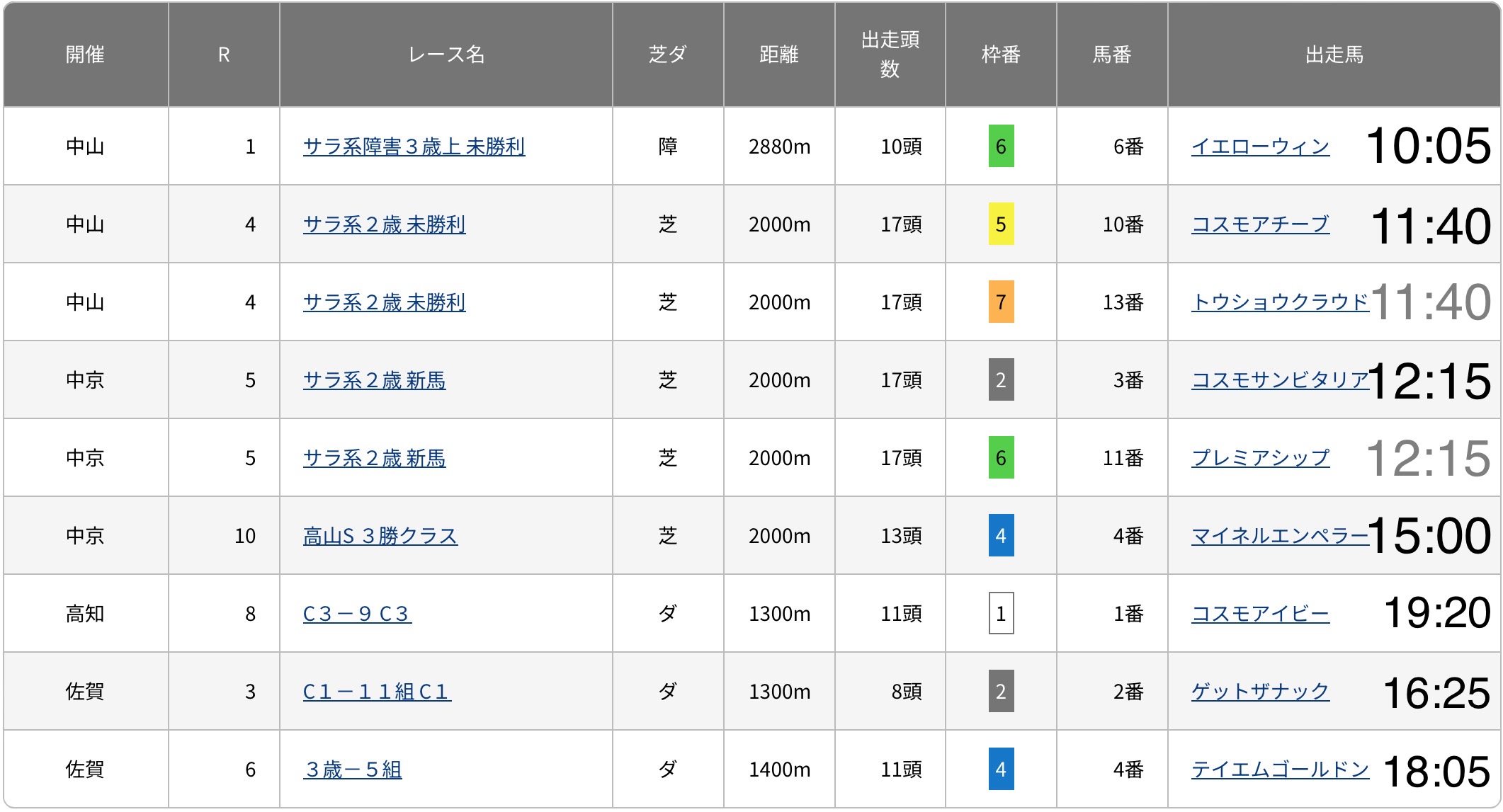Select horse プレミアシップ link
The image size is (1503, 812).
[x=1260, y=458]
